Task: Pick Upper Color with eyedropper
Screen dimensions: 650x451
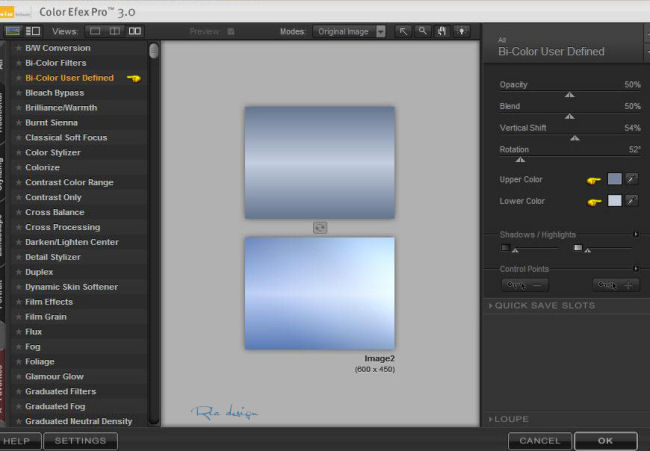Action: tap(632, 179)
